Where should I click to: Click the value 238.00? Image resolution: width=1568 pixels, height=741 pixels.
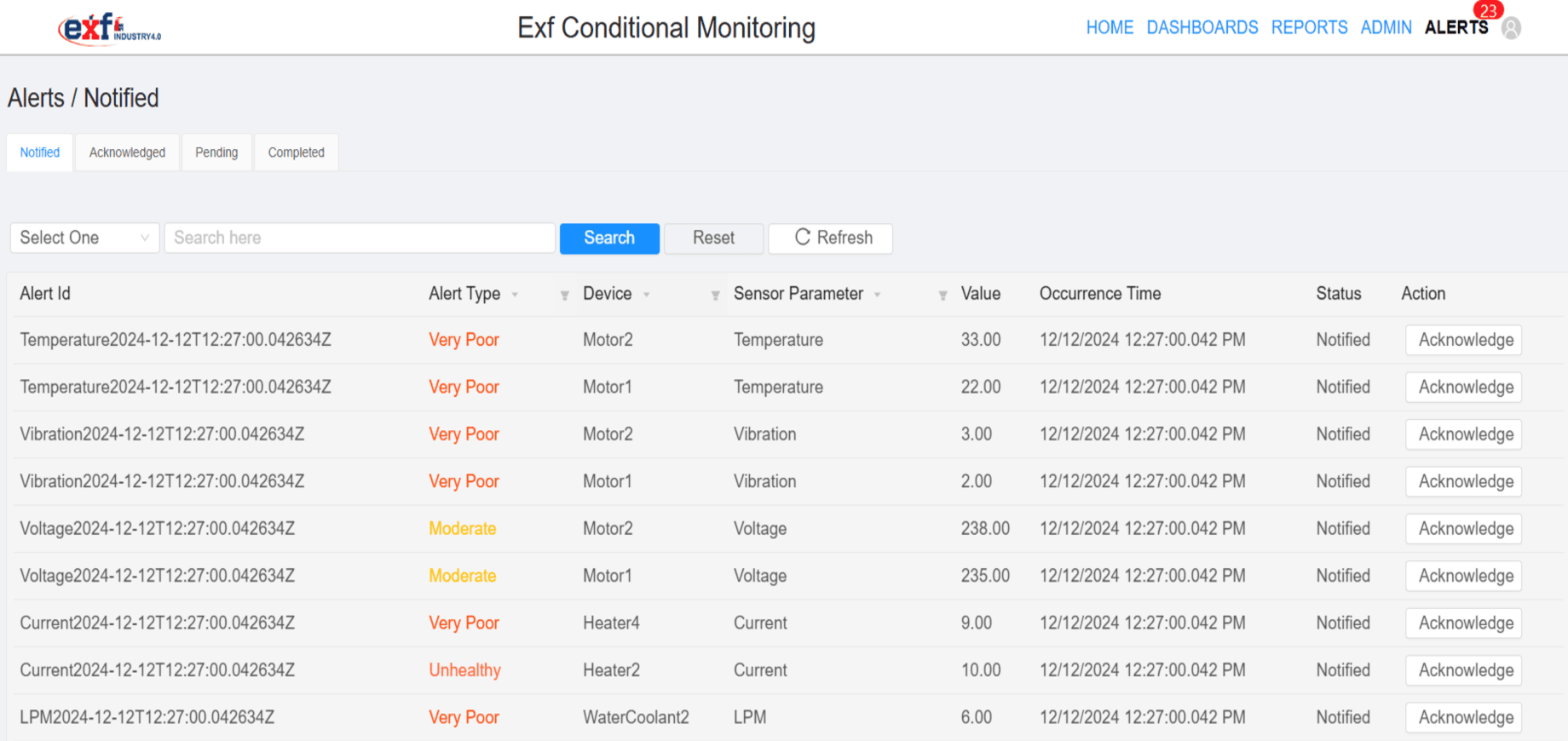[x=985, y=529]
